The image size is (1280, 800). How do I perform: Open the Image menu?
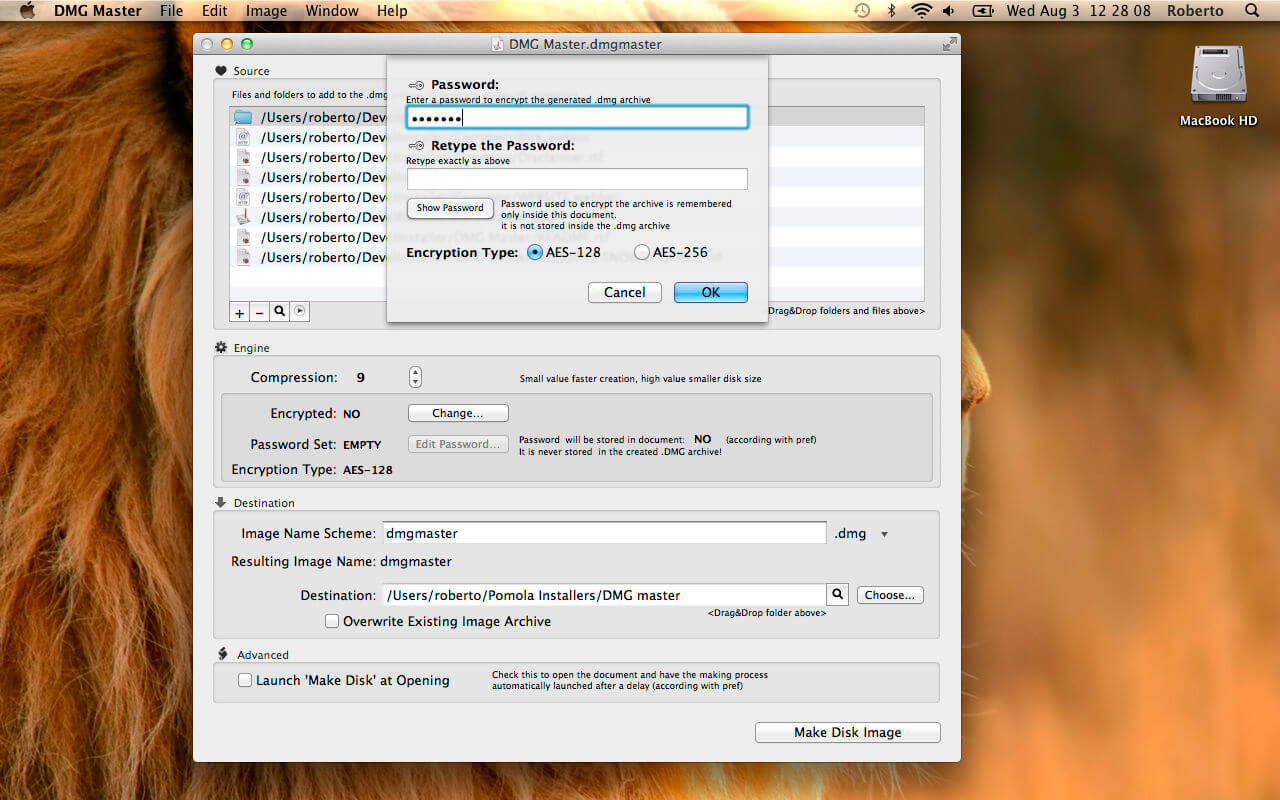pos(266,11)
